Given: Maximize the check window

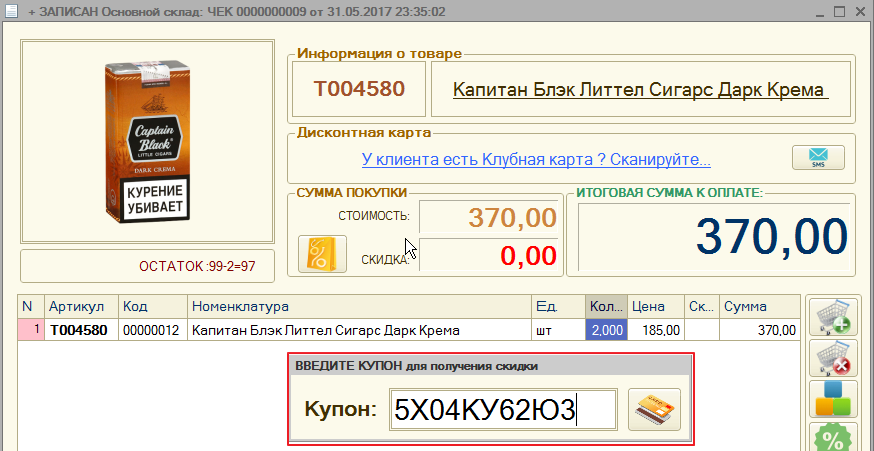Looking at the screenshot, I should (x=839, y=11).
